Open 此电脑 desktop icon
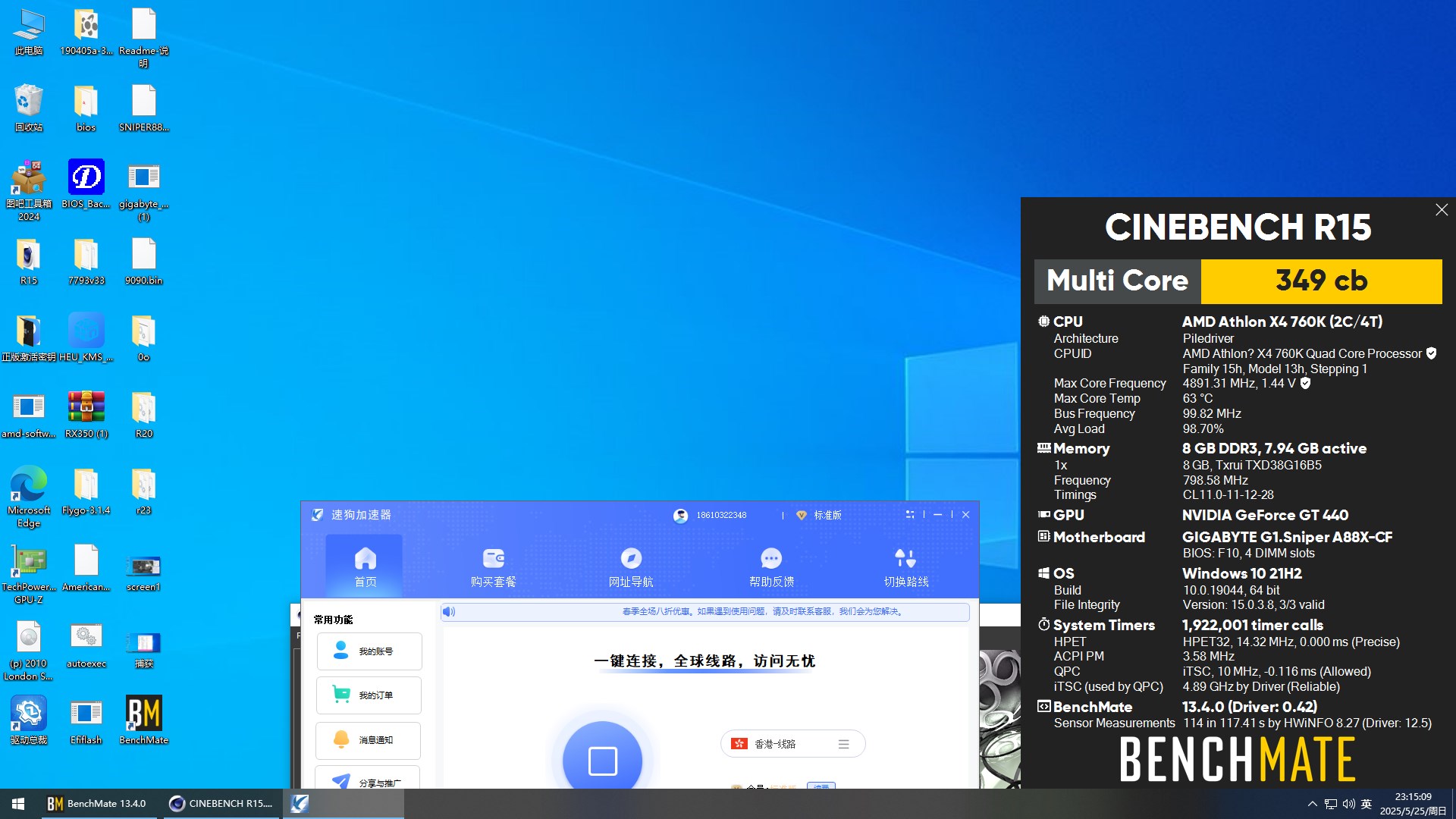Viewport: 1456px width, 819px height. click(29, 32)
